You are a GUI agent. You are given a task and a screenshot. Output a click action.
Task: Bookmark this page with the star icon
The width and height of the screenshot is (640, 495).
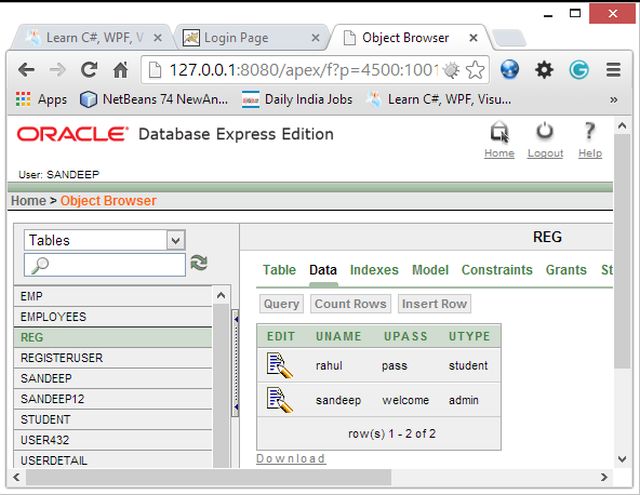pyautogui.click(x=475, y=70)
